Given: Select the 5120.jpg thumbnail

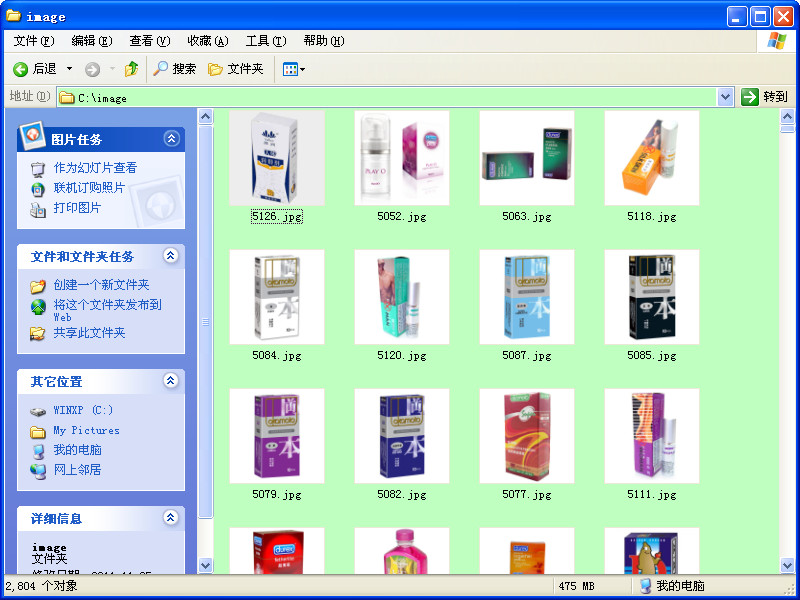Looking at the screenshot, I should [402, 297].
